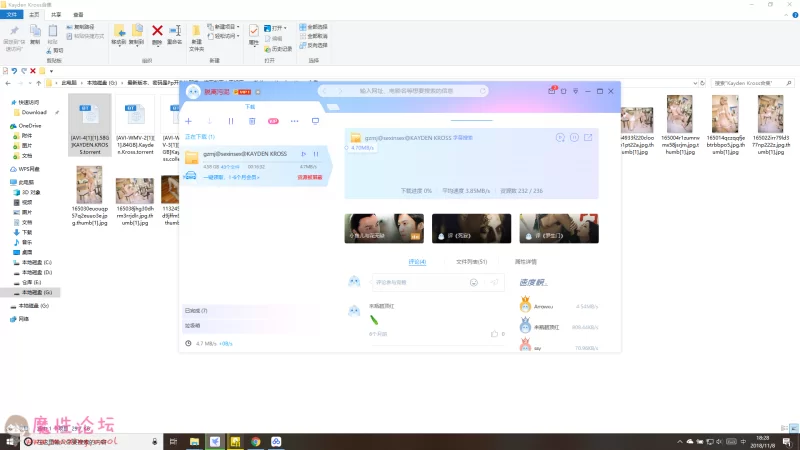The image size is (800, 450).
Task: Click the pause circle icon in detail panel
Action: point(574,137)
